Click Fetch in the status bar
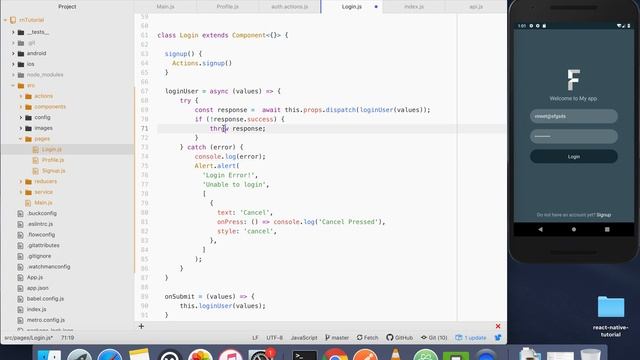Screen dimensions: 640x360 [367, 338]
